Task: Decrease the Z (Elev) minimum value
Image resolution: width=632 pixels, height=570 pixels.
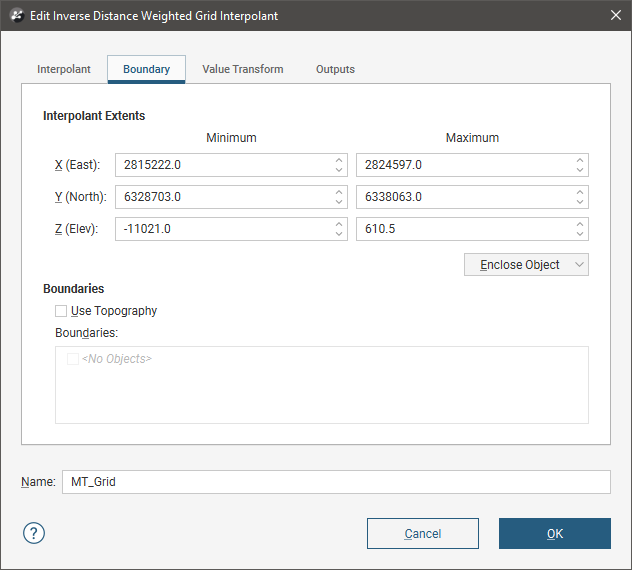Action: click(x=338, y=234)
